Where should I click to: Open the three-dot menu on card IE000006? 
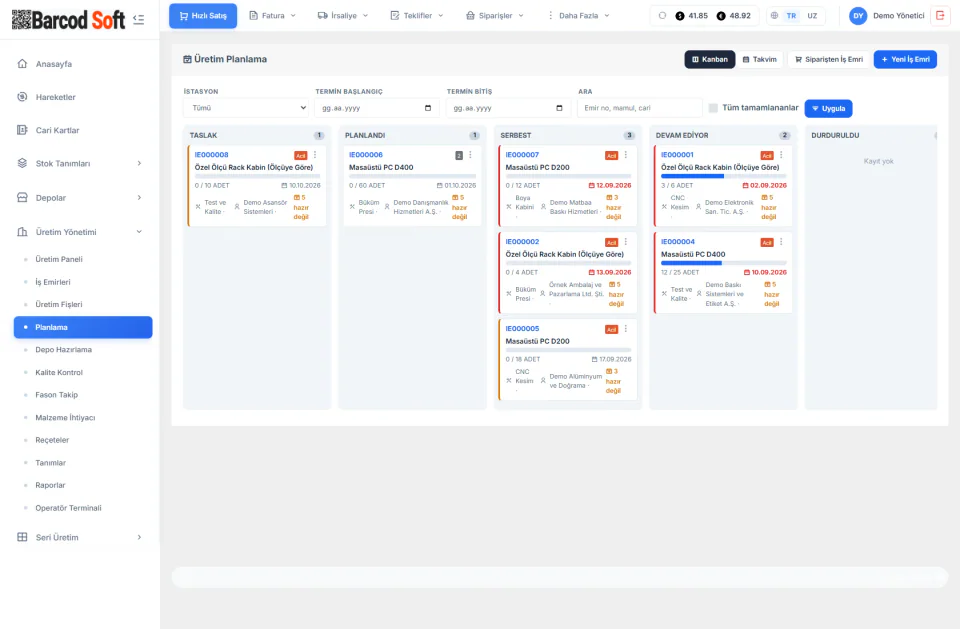pos(470,155)
